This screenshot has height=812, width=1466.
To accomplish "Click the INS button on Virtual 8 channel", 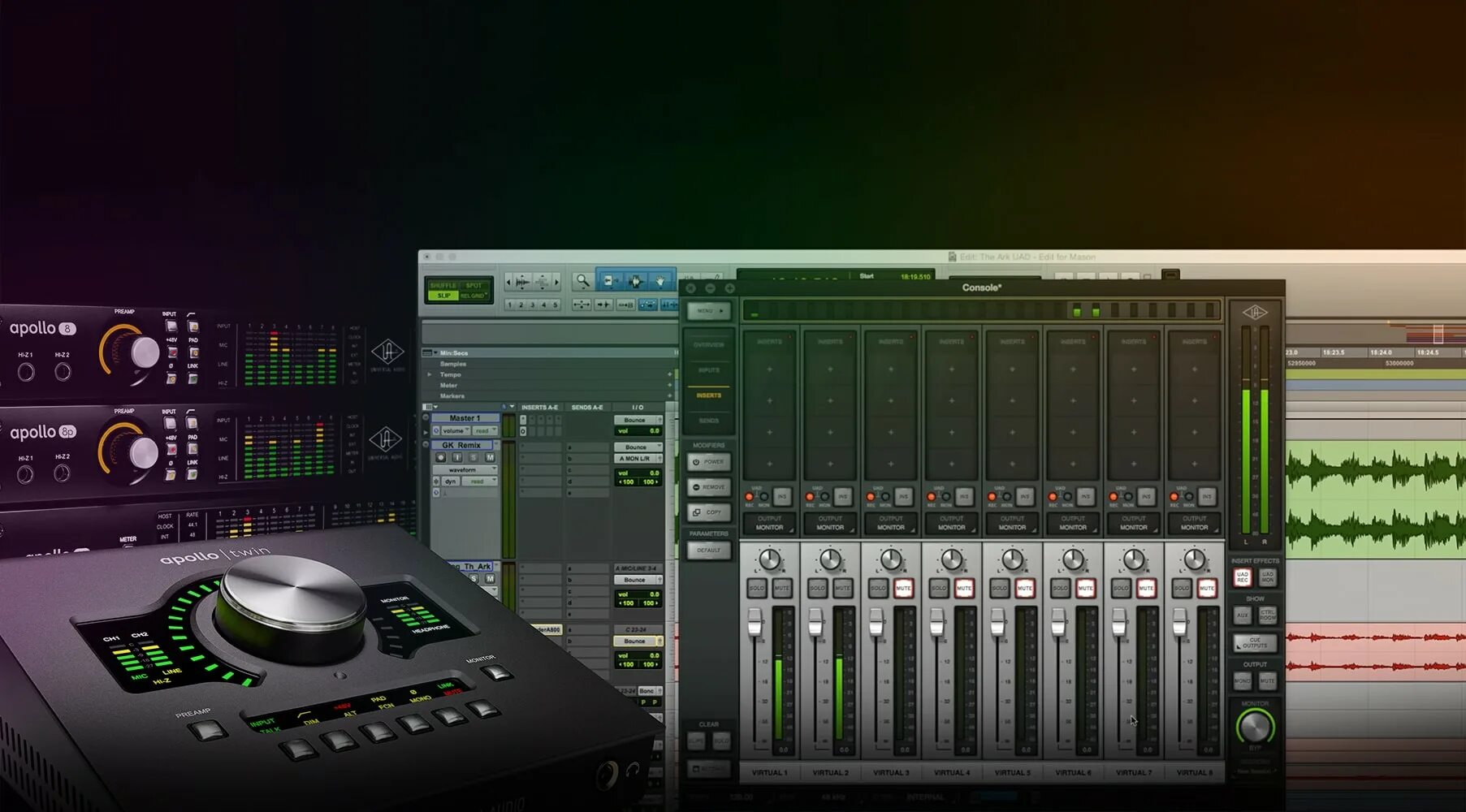I will (1207, 495).
